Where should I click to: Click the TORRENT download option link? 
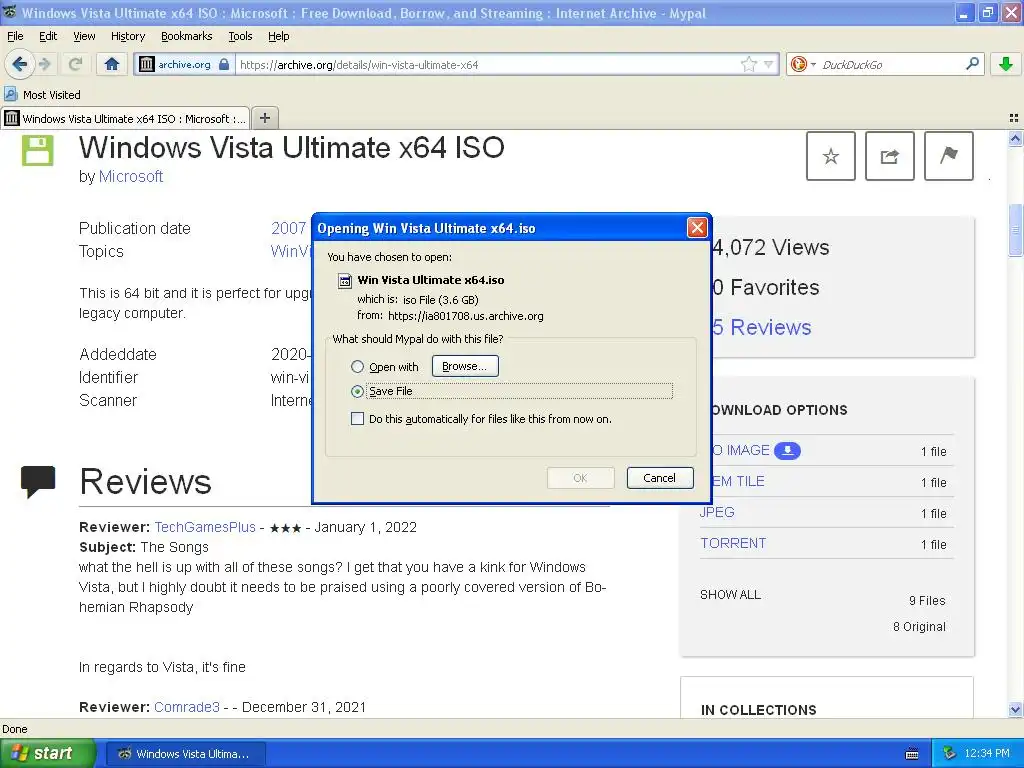click(733, 543)
